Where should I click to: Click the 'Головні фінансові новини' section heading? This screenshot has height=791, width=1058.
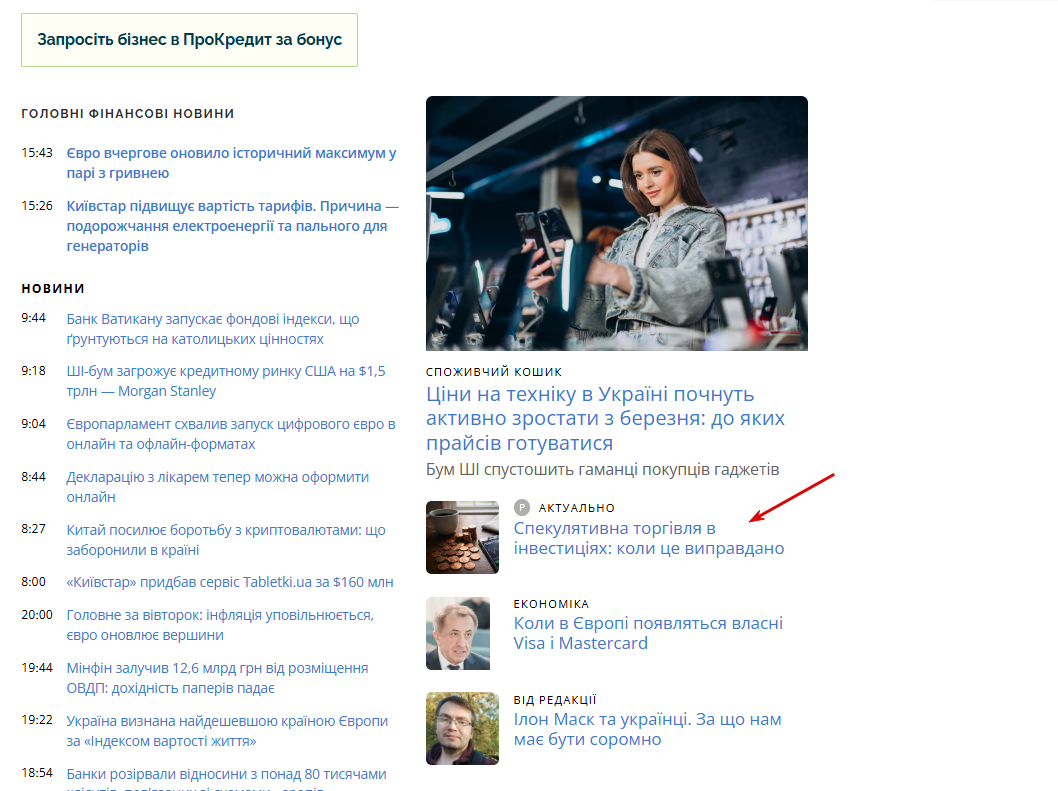tap(128, 113)
